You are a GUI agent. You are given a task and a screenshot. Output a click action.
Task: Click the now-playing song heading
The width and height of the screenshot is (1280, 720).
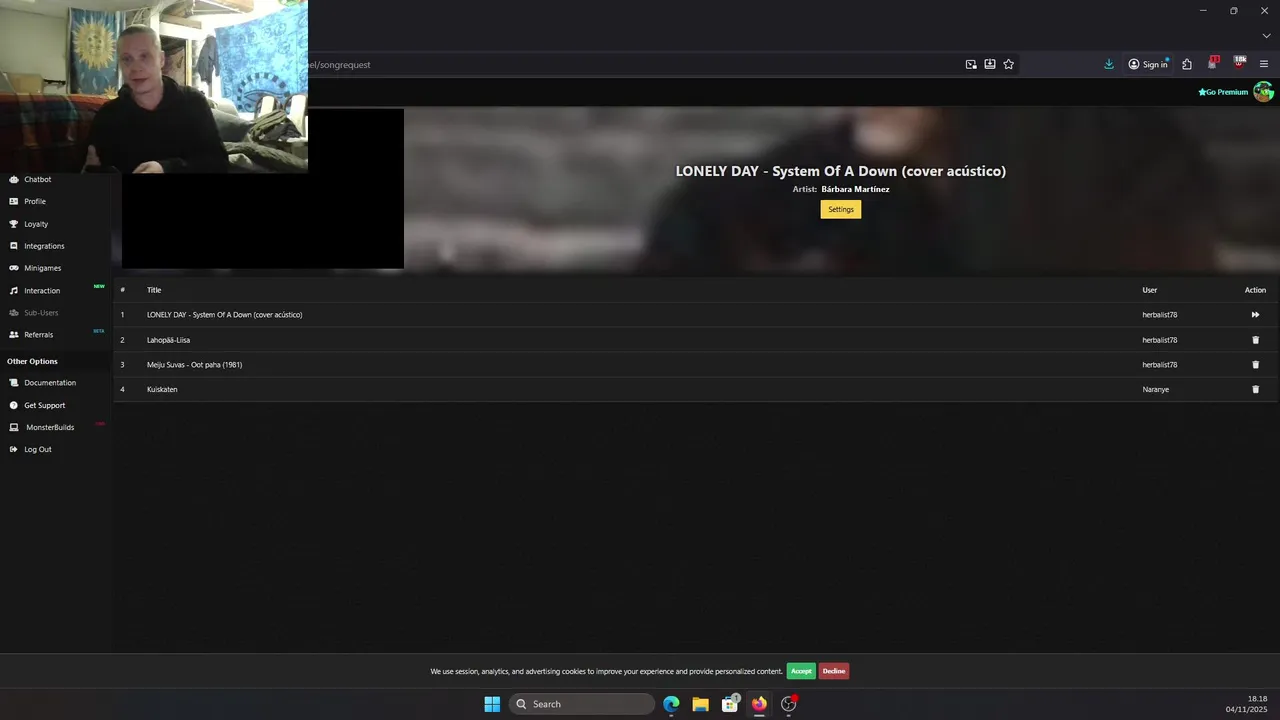[841, 171]
